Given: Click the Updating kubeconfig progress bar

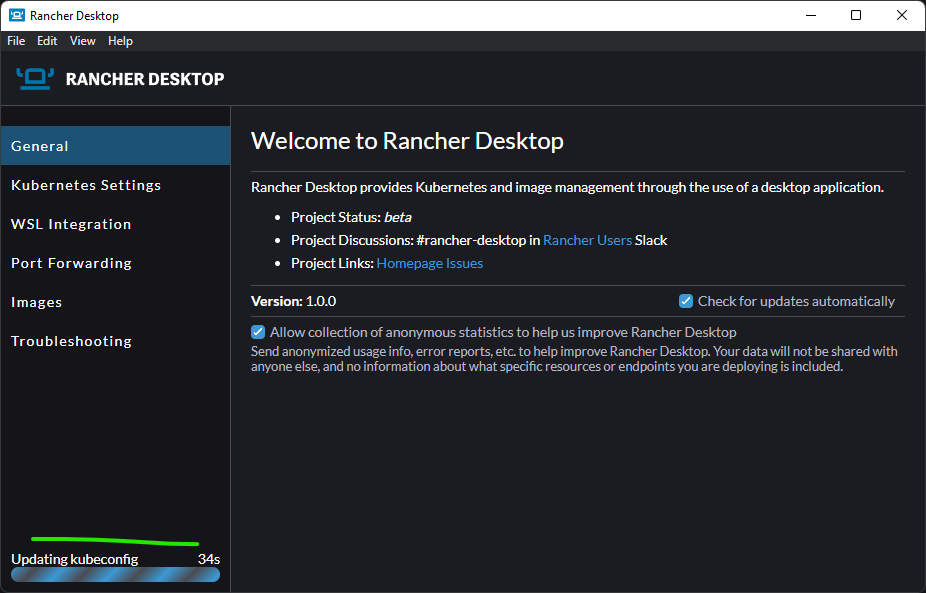Looking at the screenshot, I should point(115,575).
